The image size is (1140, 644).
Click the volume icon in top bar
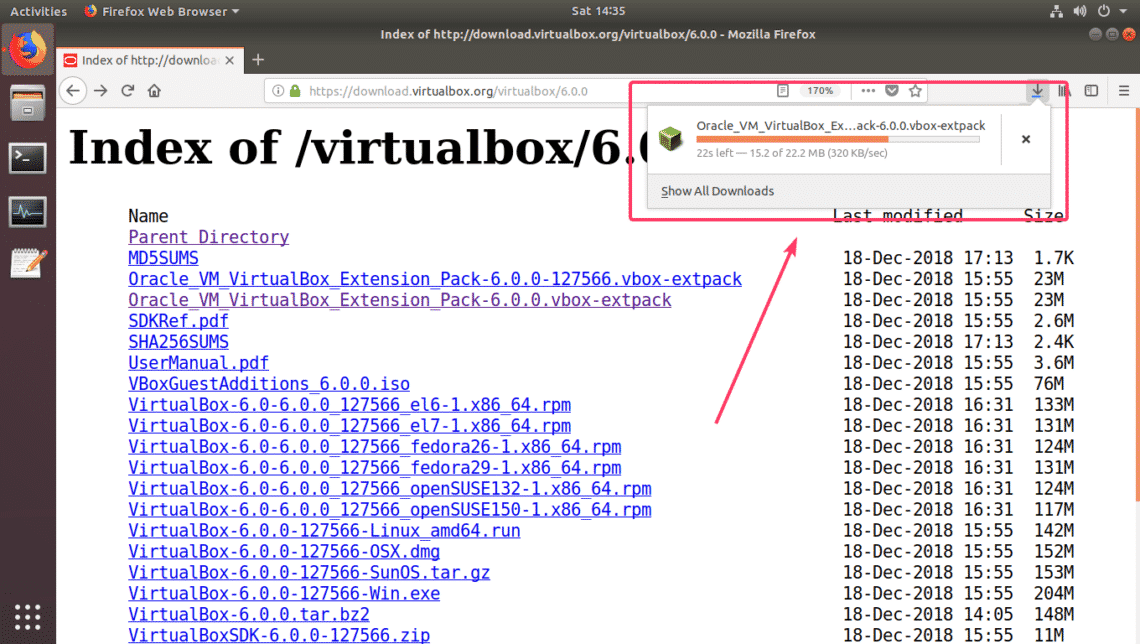[x=1080, y=11]
